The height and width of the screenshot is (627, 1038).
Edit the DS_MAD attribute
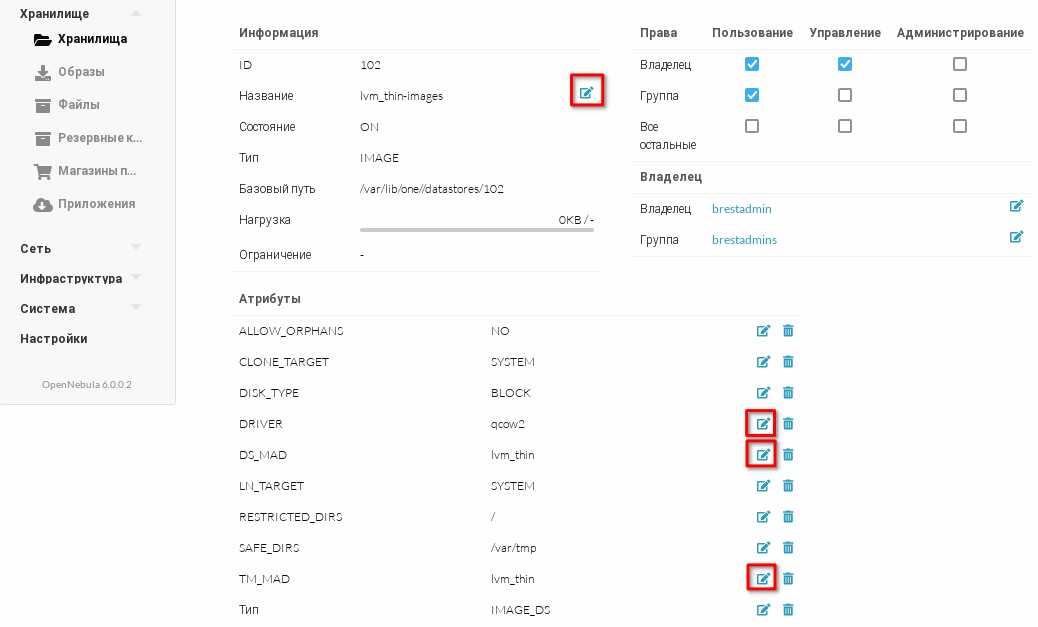click(763, 455)
